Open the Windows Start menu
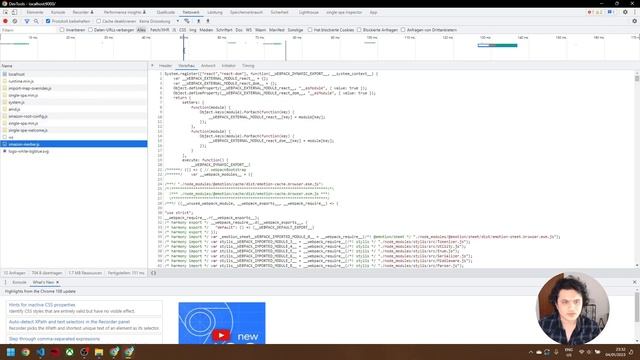This screenshot has height=360, width=640. point(11,352)
